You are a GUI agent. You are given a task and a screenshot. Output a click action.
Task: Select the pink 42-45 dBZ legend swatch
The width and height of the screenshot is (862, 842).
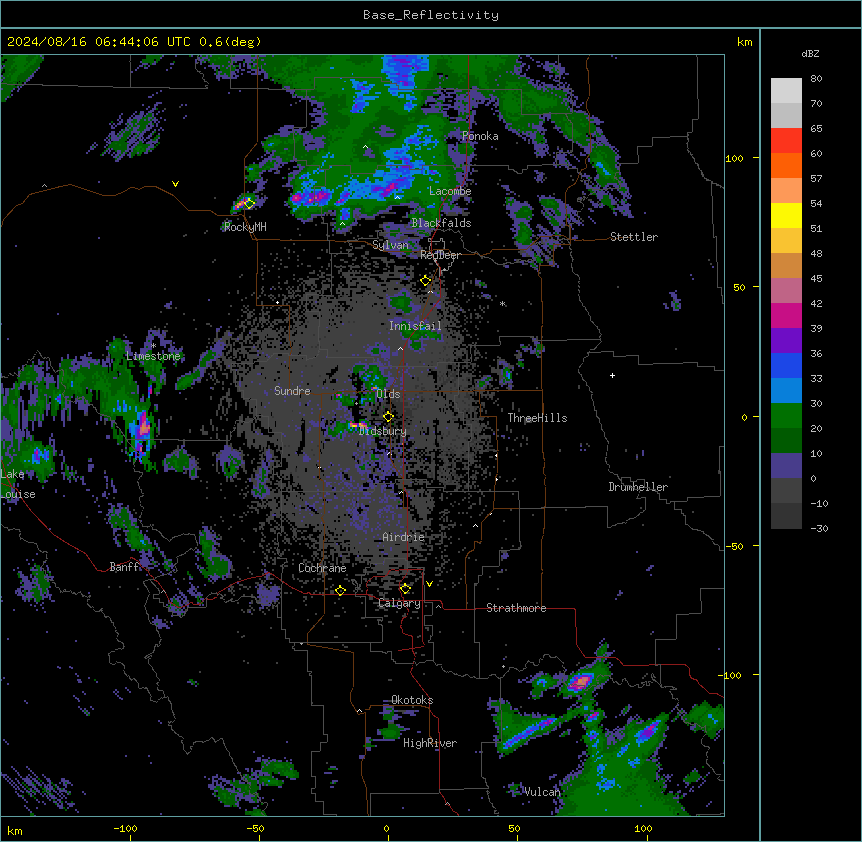click(786, 291)
